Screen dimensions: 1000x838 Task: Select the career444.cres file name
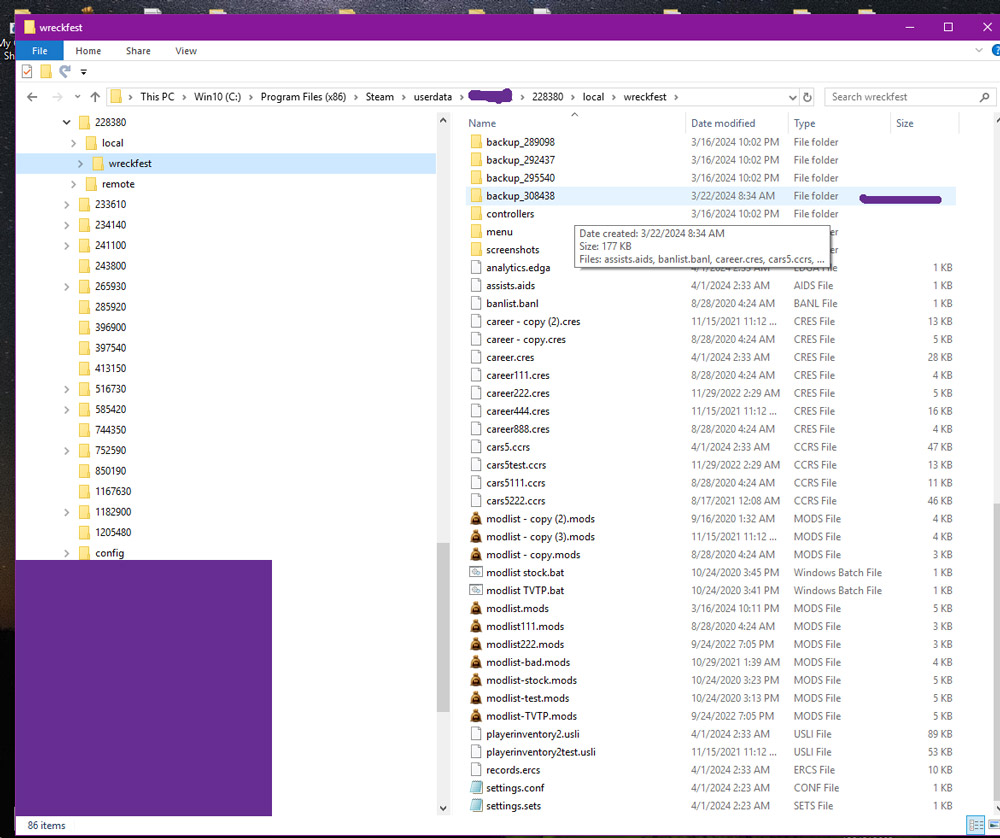[x=518, y=411]
